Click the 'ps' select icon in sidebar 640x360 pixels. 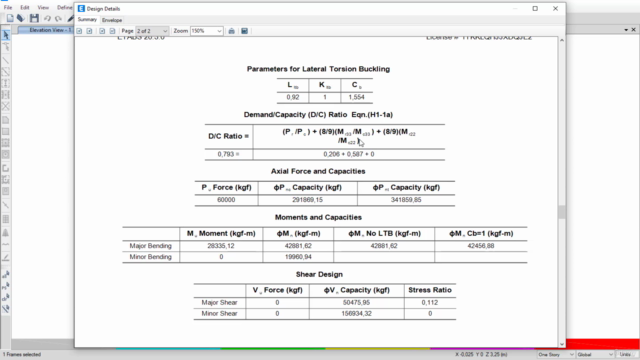pos(6,286)
